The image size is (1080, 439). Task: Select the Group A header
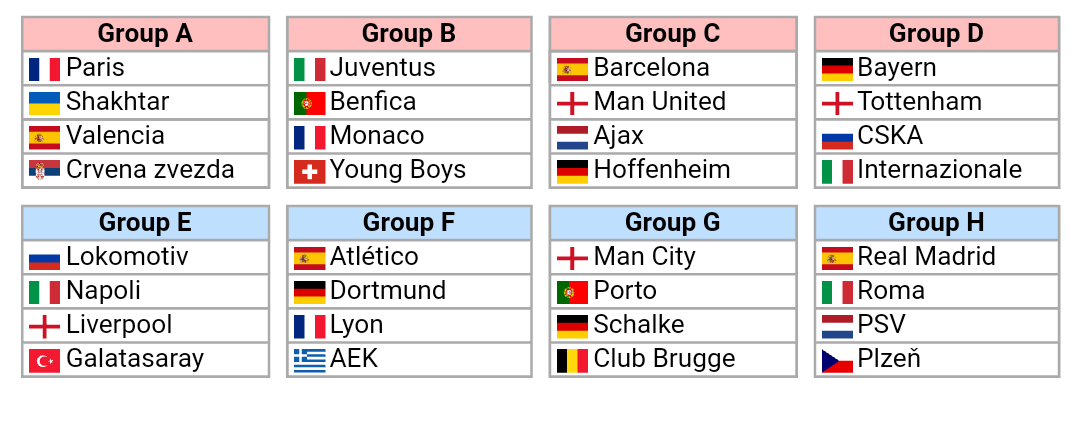pos(145,34)
